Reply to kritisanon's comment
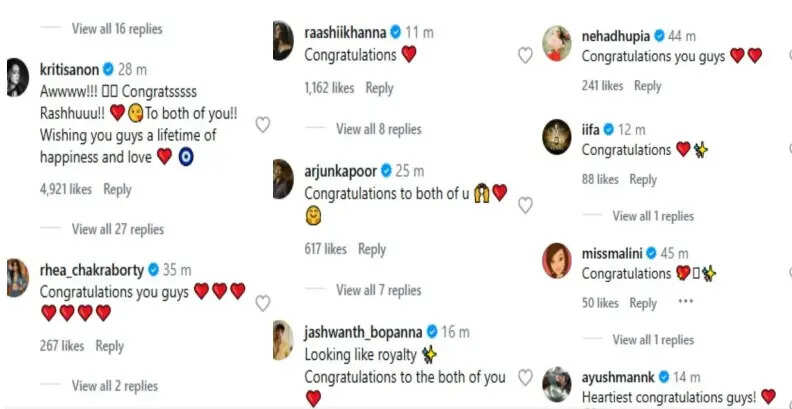The image size is (792, 409). pos(117,189)
